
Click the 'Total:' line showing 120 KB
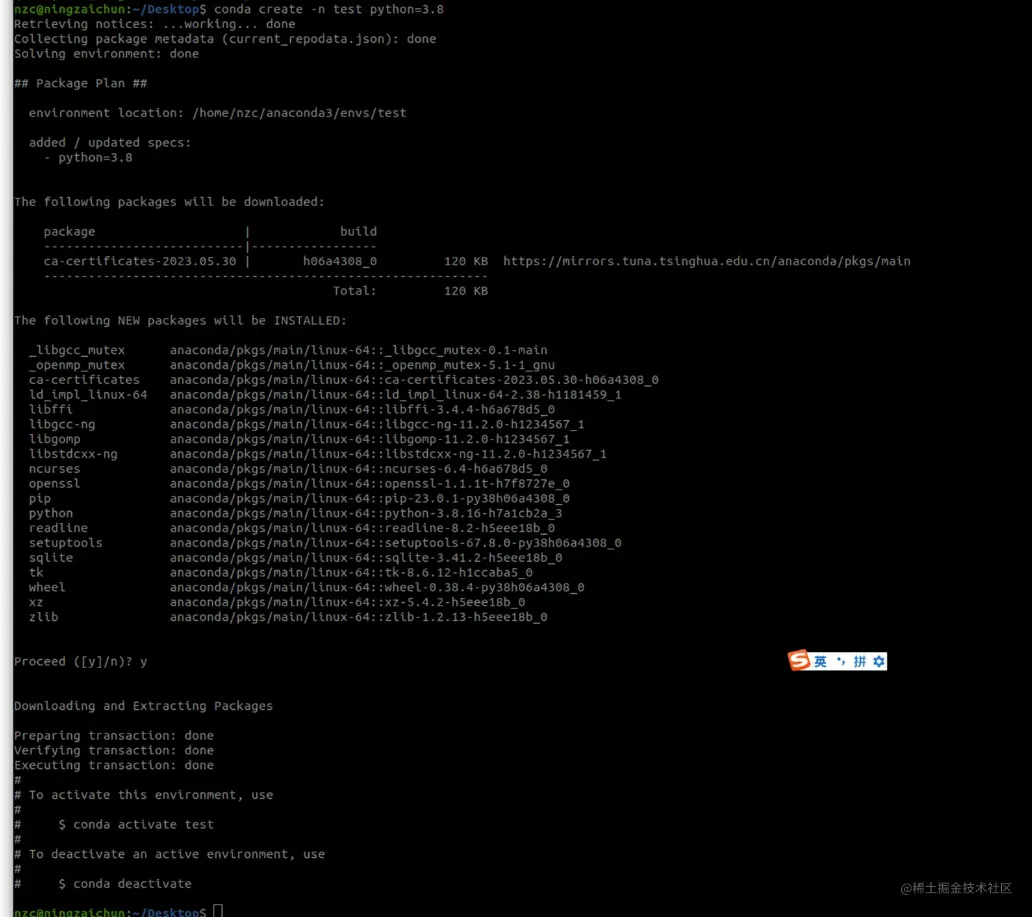coord(410,290)
